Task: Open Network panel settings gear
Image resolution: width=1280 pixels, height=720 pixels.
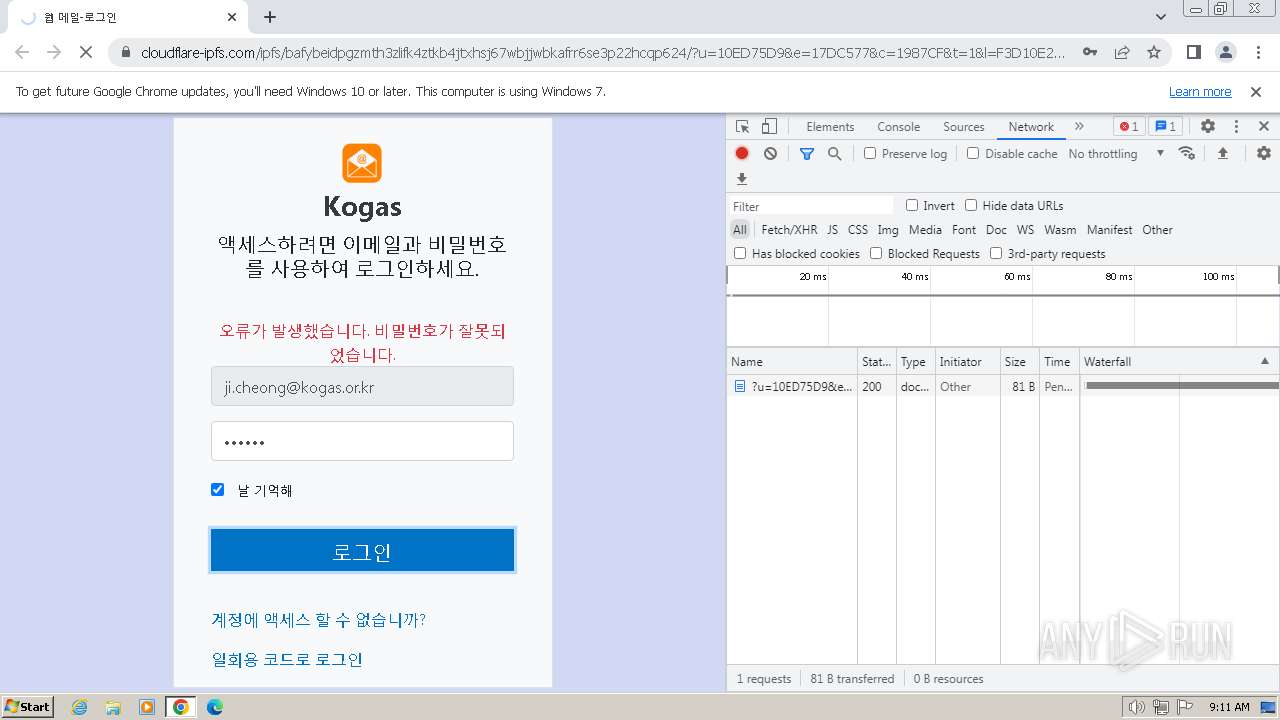Action: tap(1264, 154)
